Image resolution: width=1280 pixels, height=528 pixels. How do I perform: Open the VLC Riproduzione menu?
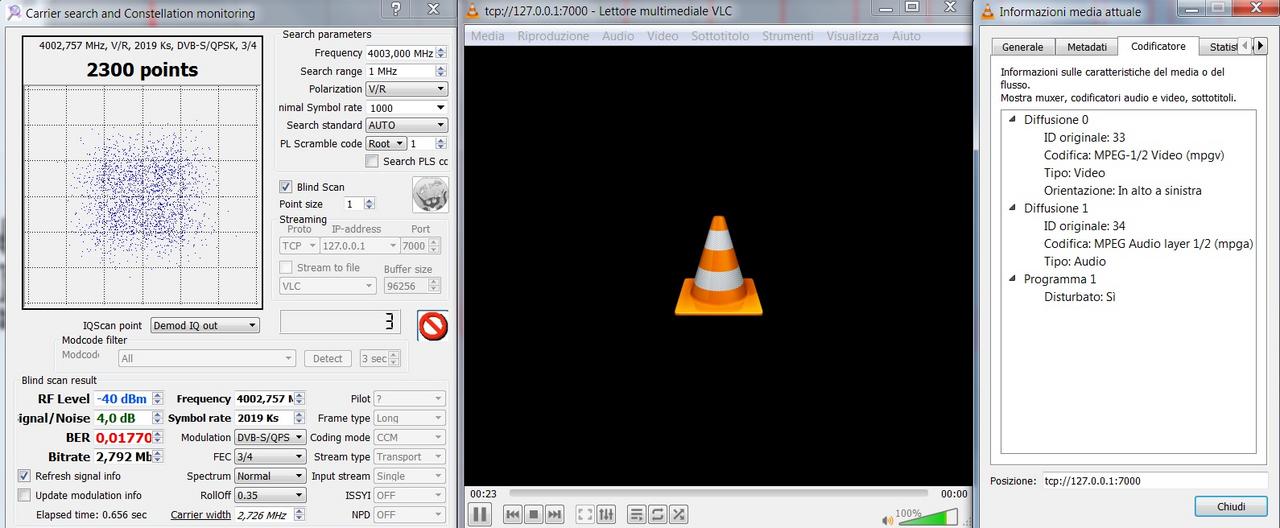point(553,36)
